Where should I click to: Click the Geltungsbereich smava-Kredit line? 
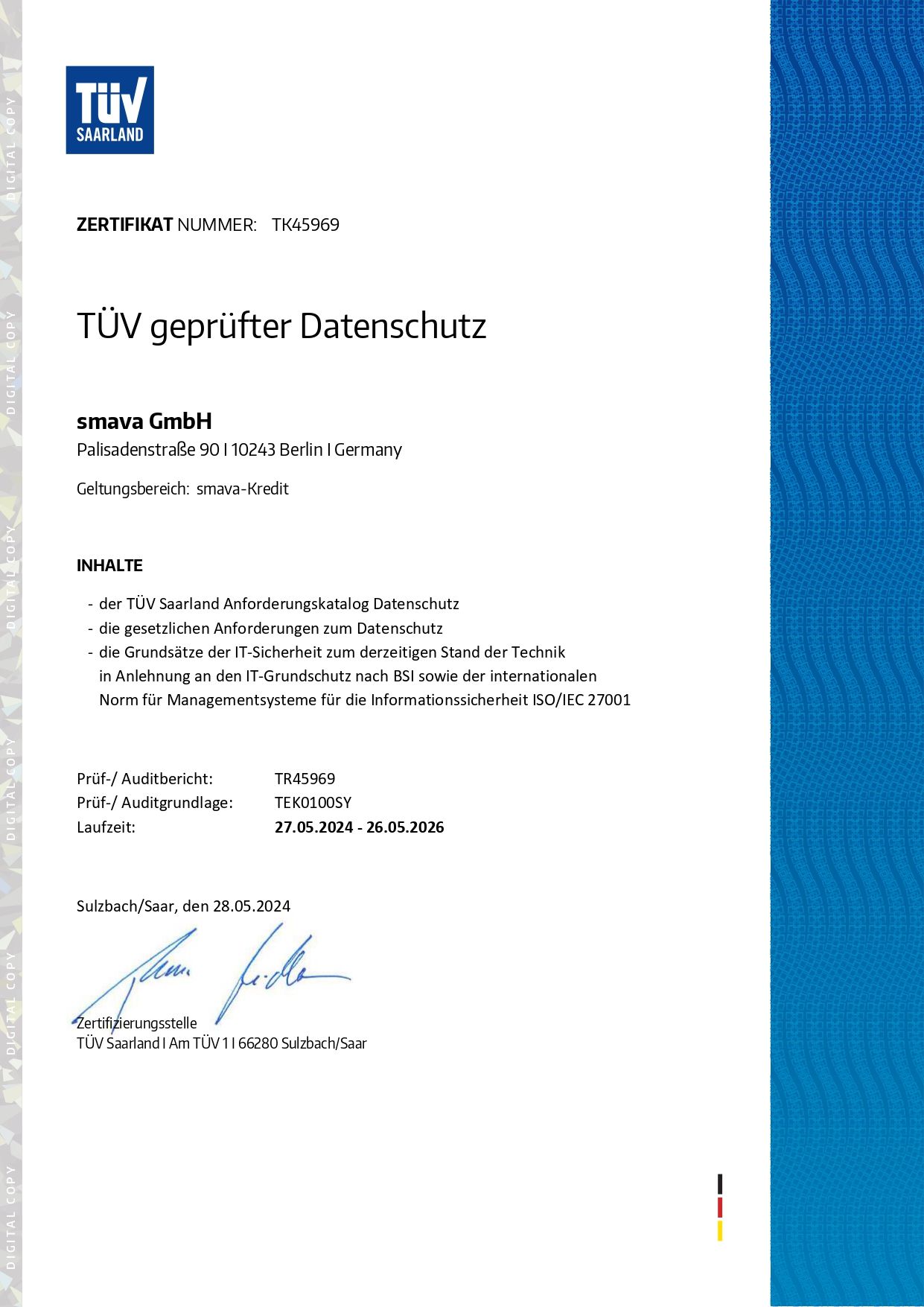pyautogui.click(x=182, y=489)
